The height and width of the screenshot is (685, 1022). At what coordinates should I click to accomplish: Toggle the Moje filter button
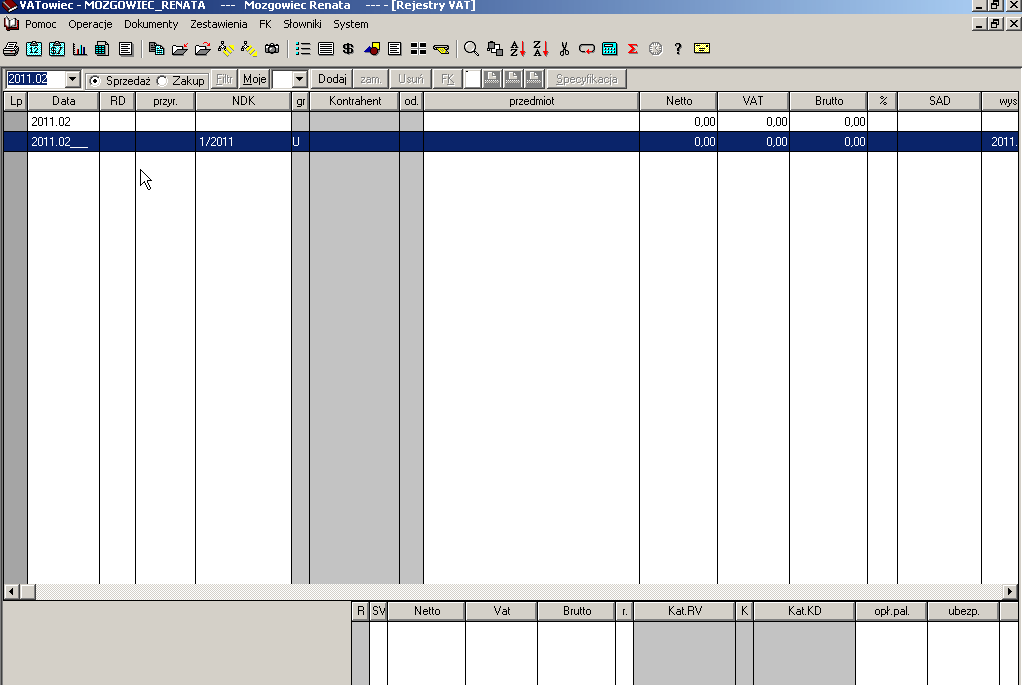click(x=255, y=79)
